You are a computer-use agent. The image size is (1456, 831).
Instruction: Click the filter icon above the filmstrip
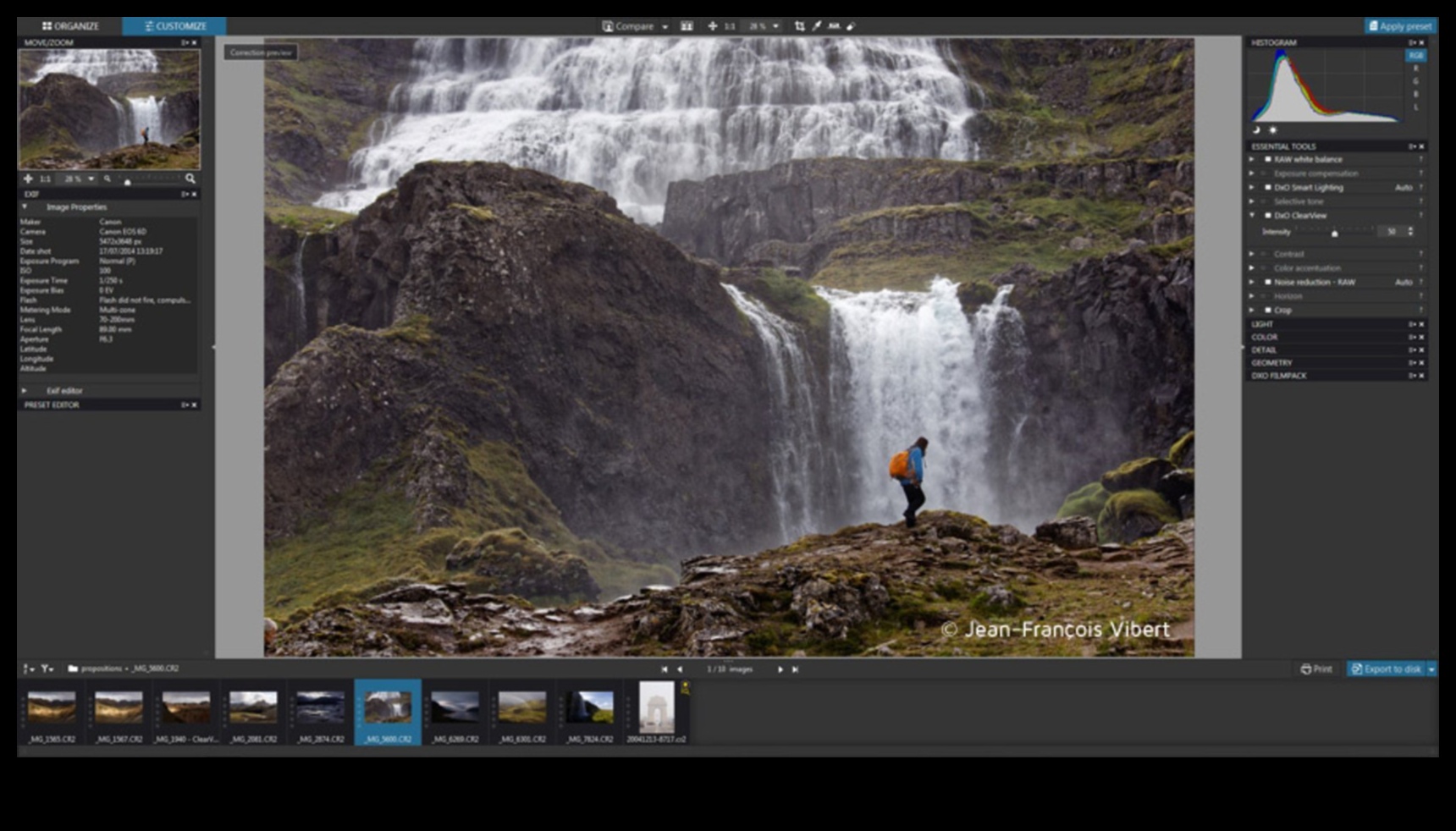tap(47, 669)
